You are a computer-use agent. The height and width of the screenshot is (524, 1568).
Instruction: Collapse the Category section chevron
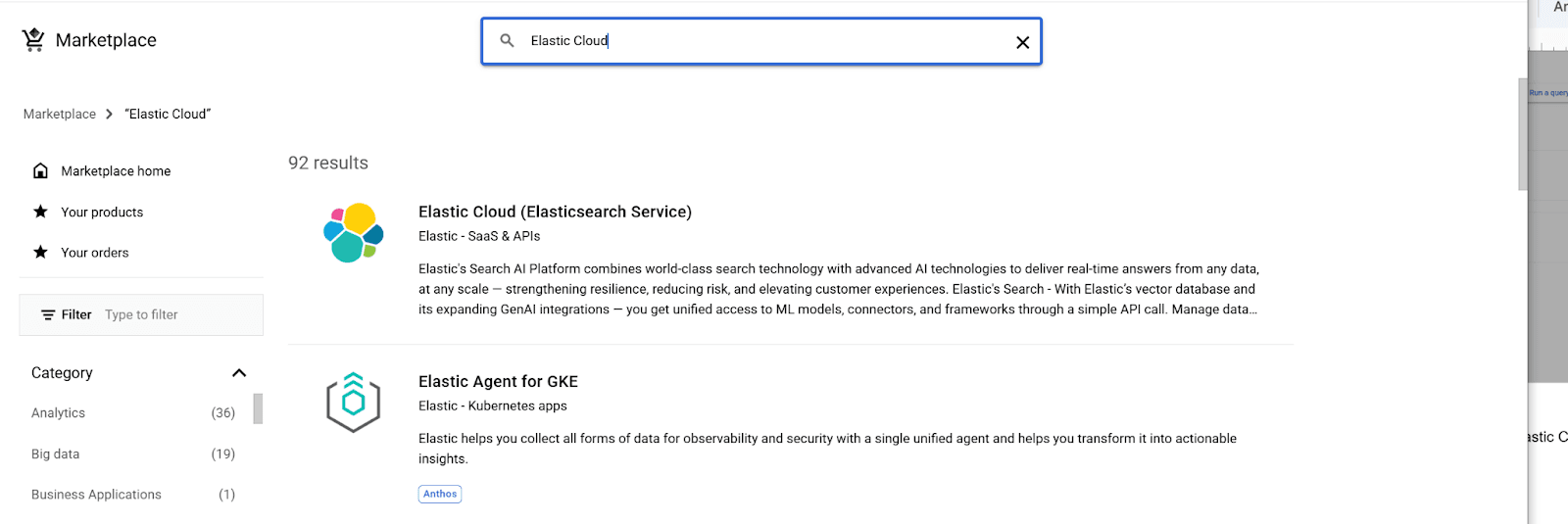click(239, 373)
